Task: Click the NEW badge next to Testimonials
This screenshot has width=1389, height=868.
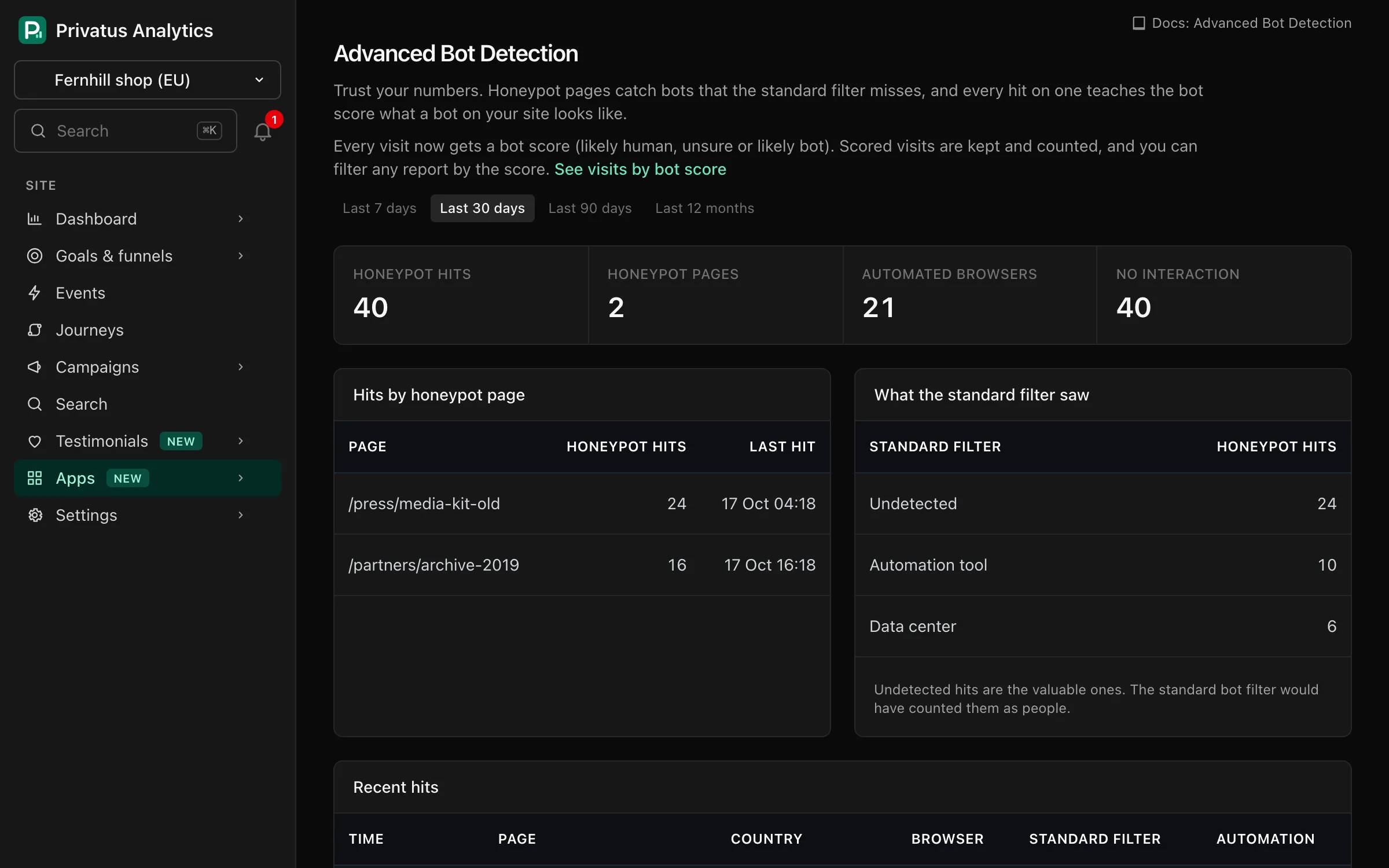Action: pyautogui.click(x=181, y=442)
